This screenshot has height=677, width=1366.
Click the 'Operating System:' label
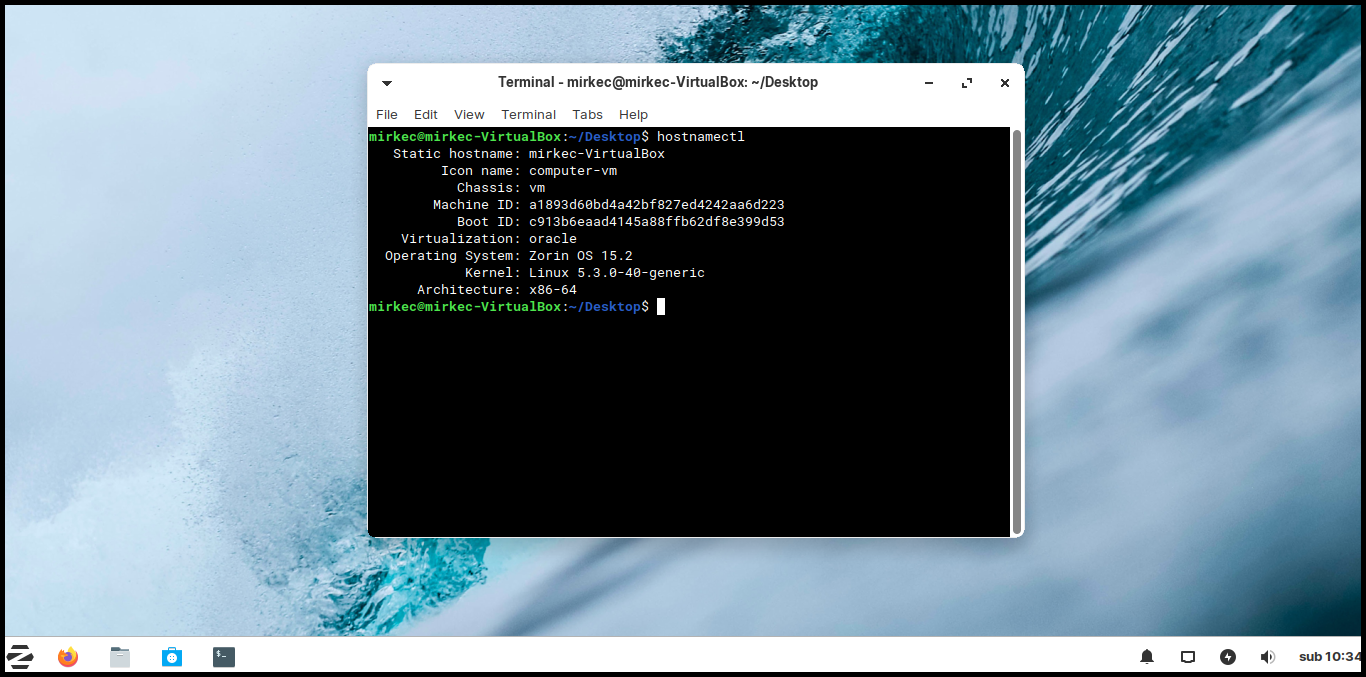click(x=453, y=255)
